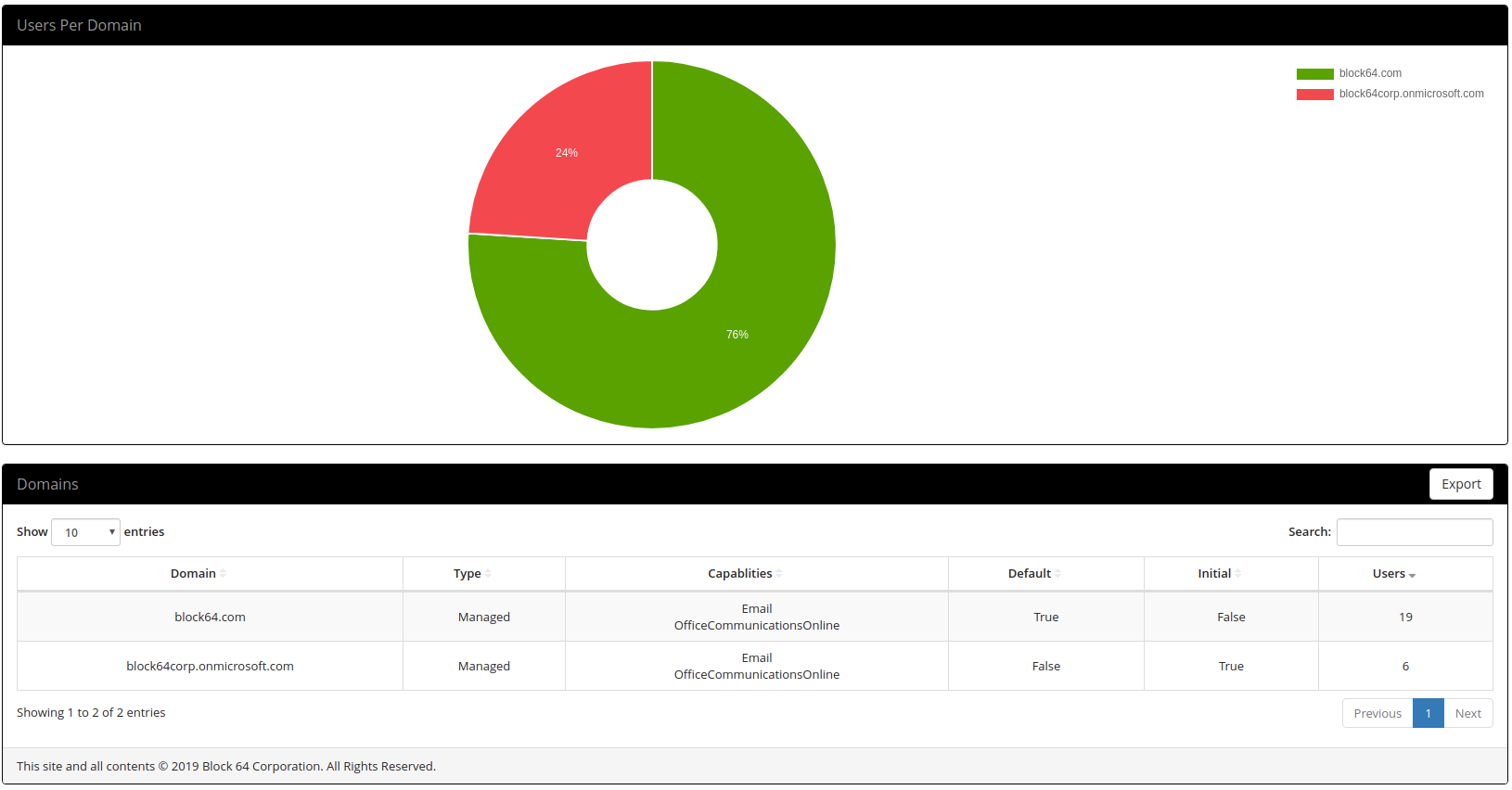1512x790 pixels.
Task: Sort table by Domain column
Action: (210, 574)
